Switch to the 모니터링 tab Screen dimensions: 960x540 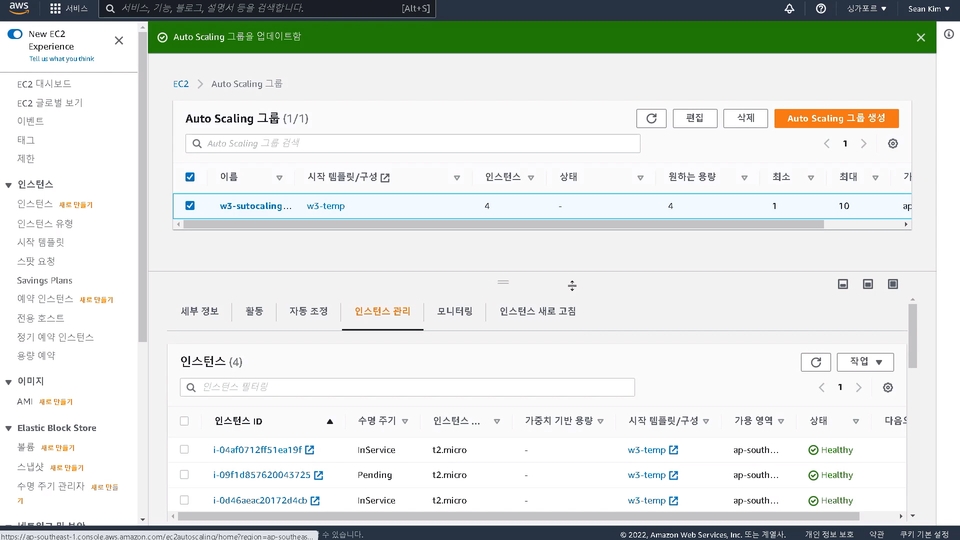coord(455,311)
